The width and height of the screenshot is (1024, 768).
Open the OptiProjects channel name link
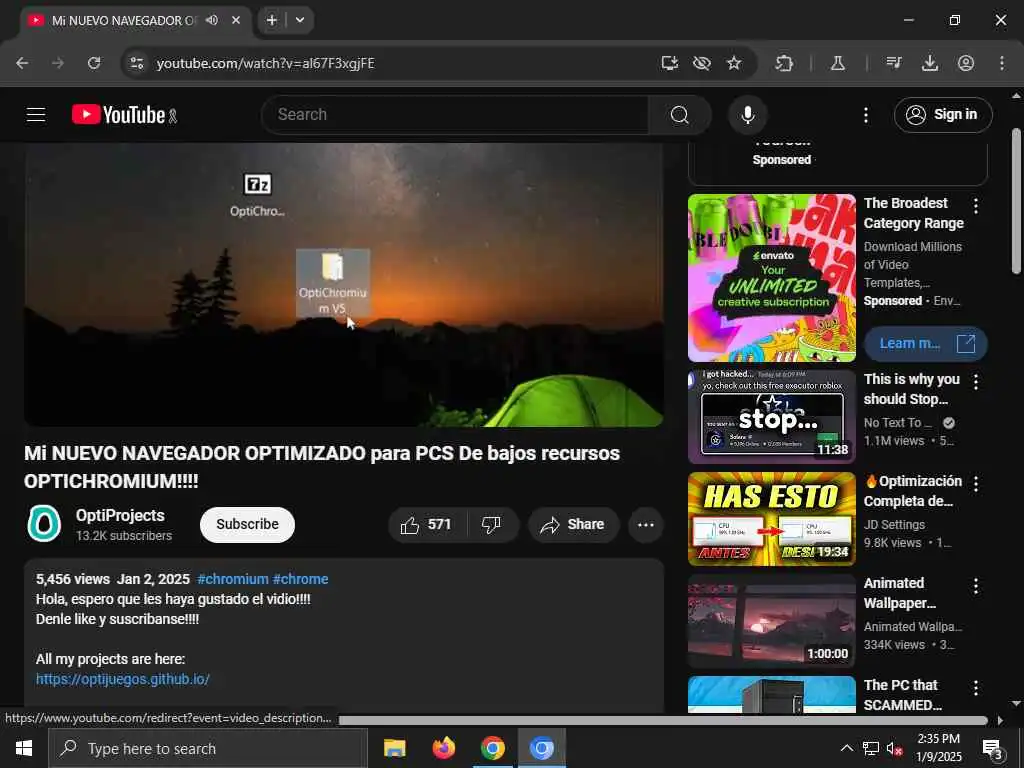(120, 515)
